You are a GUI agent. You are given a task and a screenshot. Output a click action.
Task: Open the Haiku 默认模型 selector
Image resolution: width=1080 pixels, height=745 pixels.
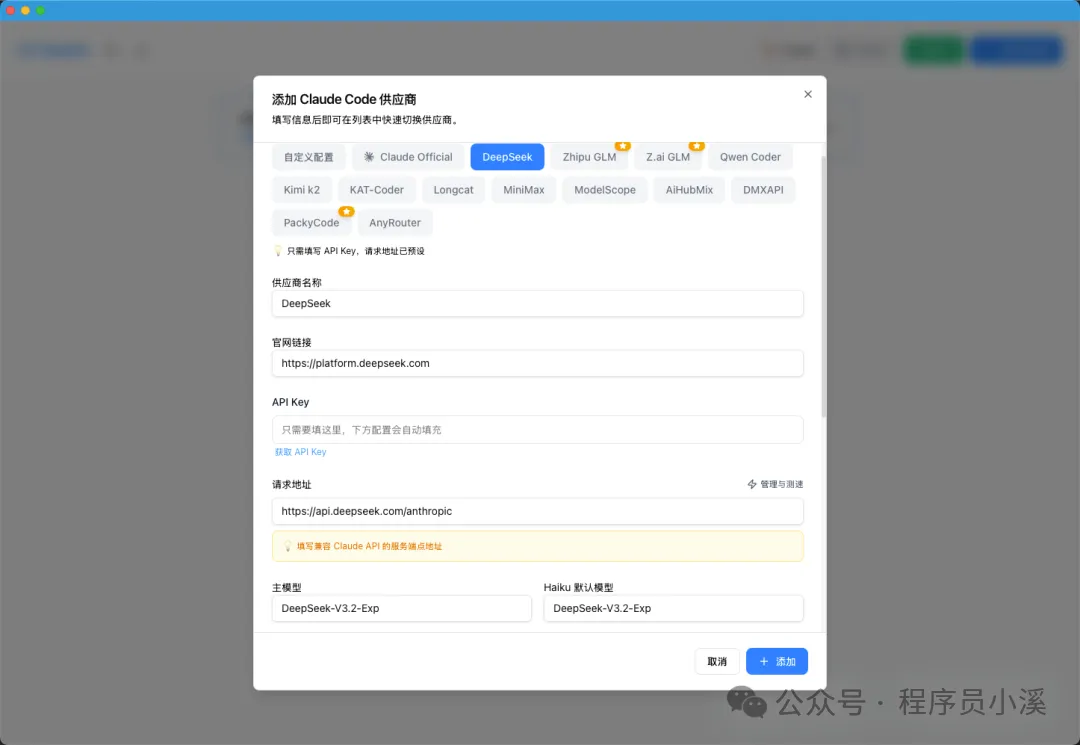673,609
